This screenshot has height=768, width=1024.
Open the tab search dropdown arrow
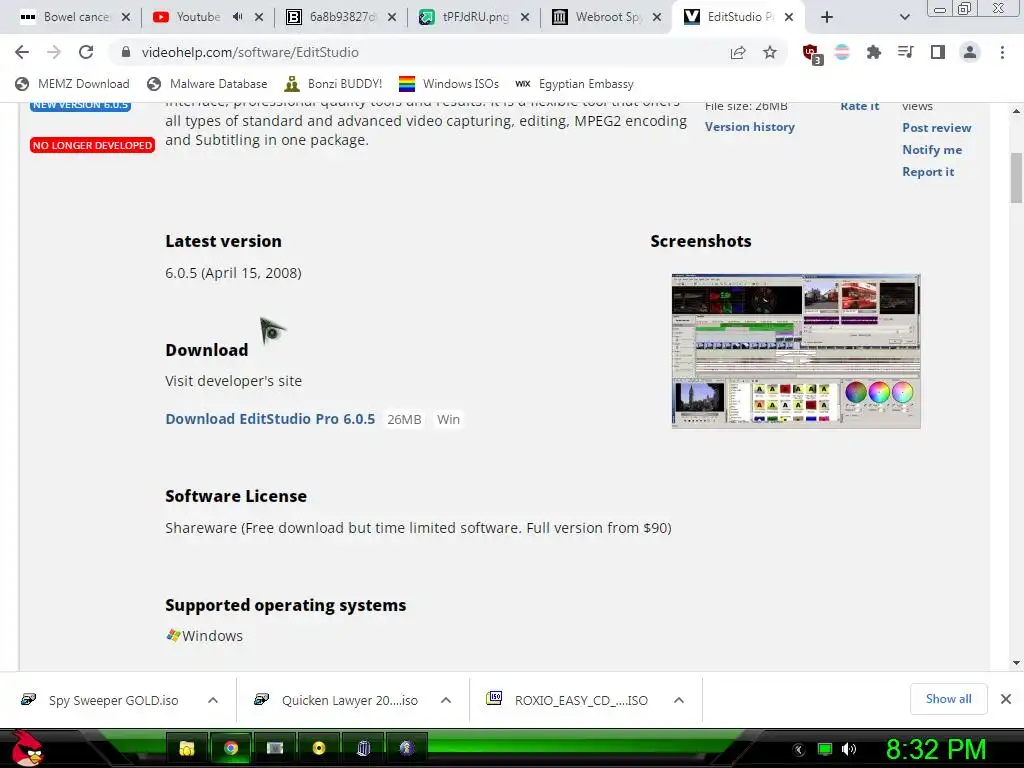click(x=904, y=17)
